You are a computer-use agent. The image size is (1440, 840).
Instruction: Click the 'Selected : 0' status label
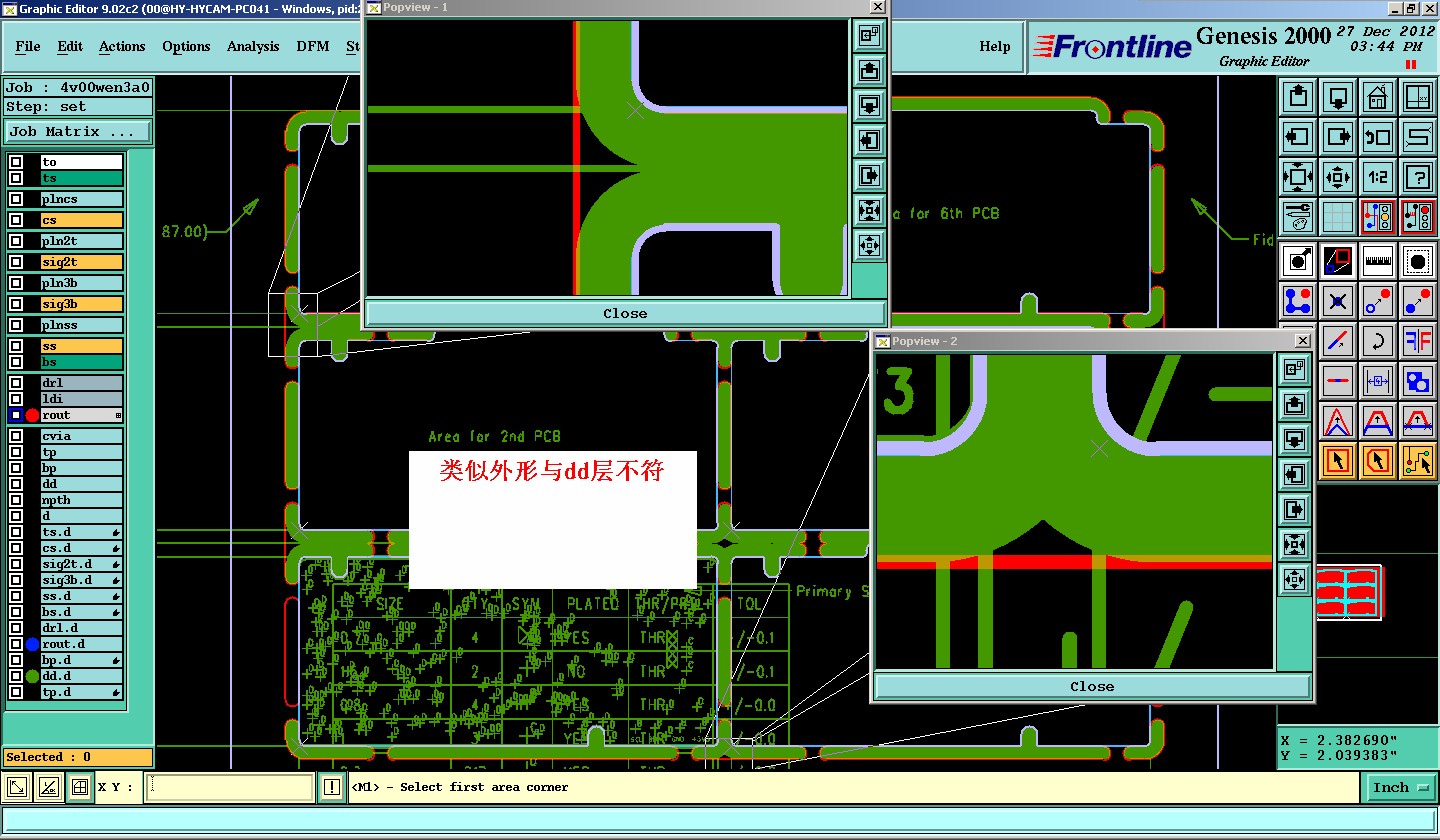(78, 757)
